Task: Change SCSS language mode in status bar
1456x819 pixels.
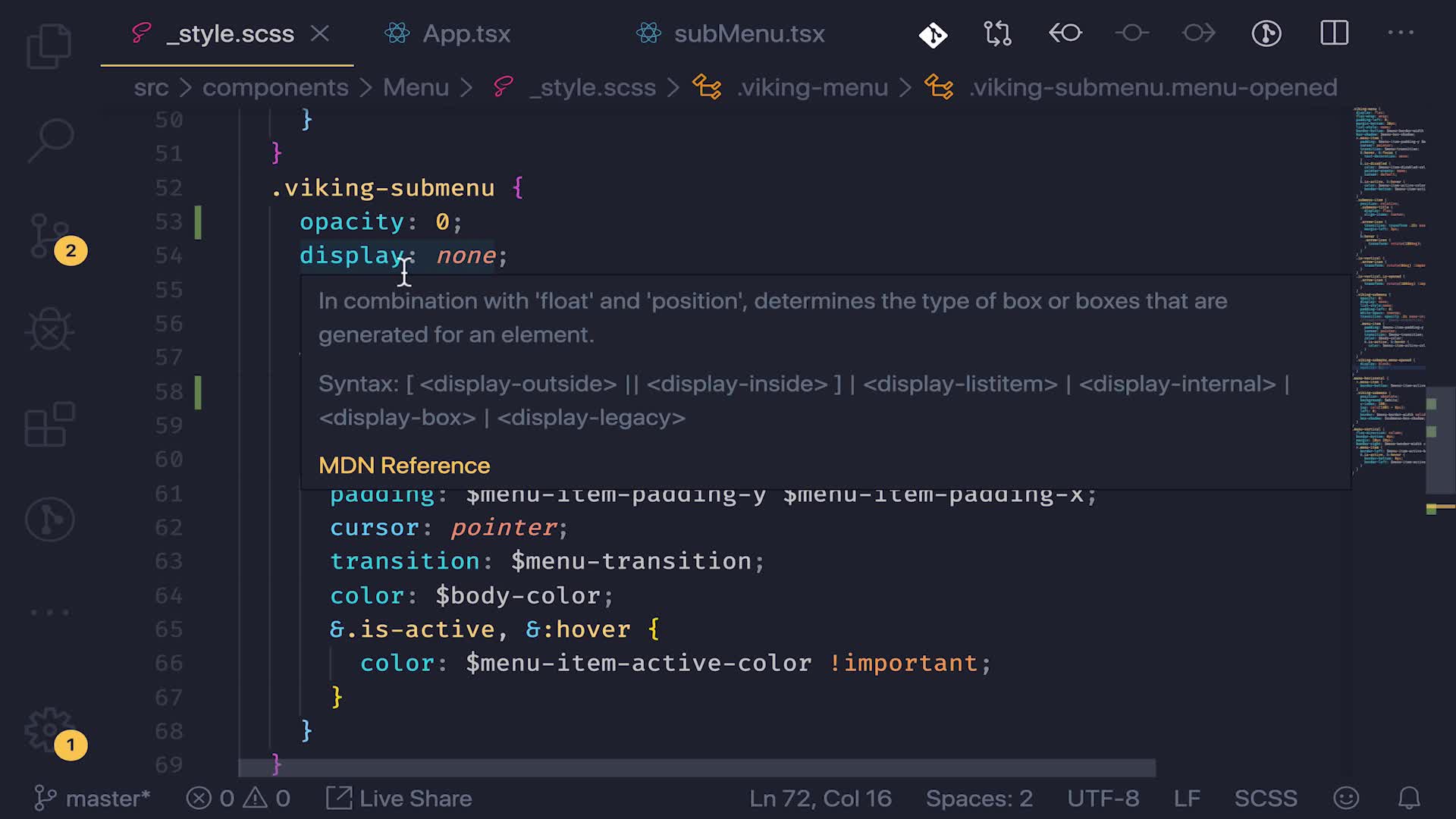Action: 1265,799
